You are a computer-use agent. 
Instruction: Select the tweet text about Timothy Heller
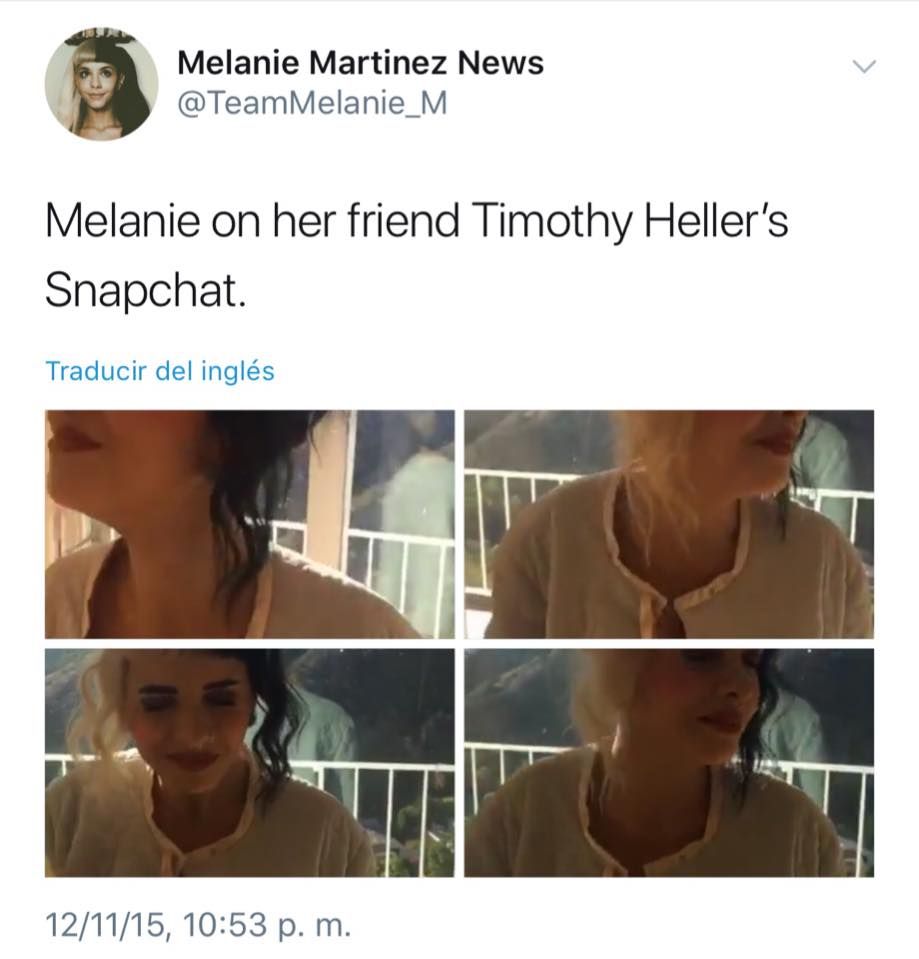coord(416,254)
